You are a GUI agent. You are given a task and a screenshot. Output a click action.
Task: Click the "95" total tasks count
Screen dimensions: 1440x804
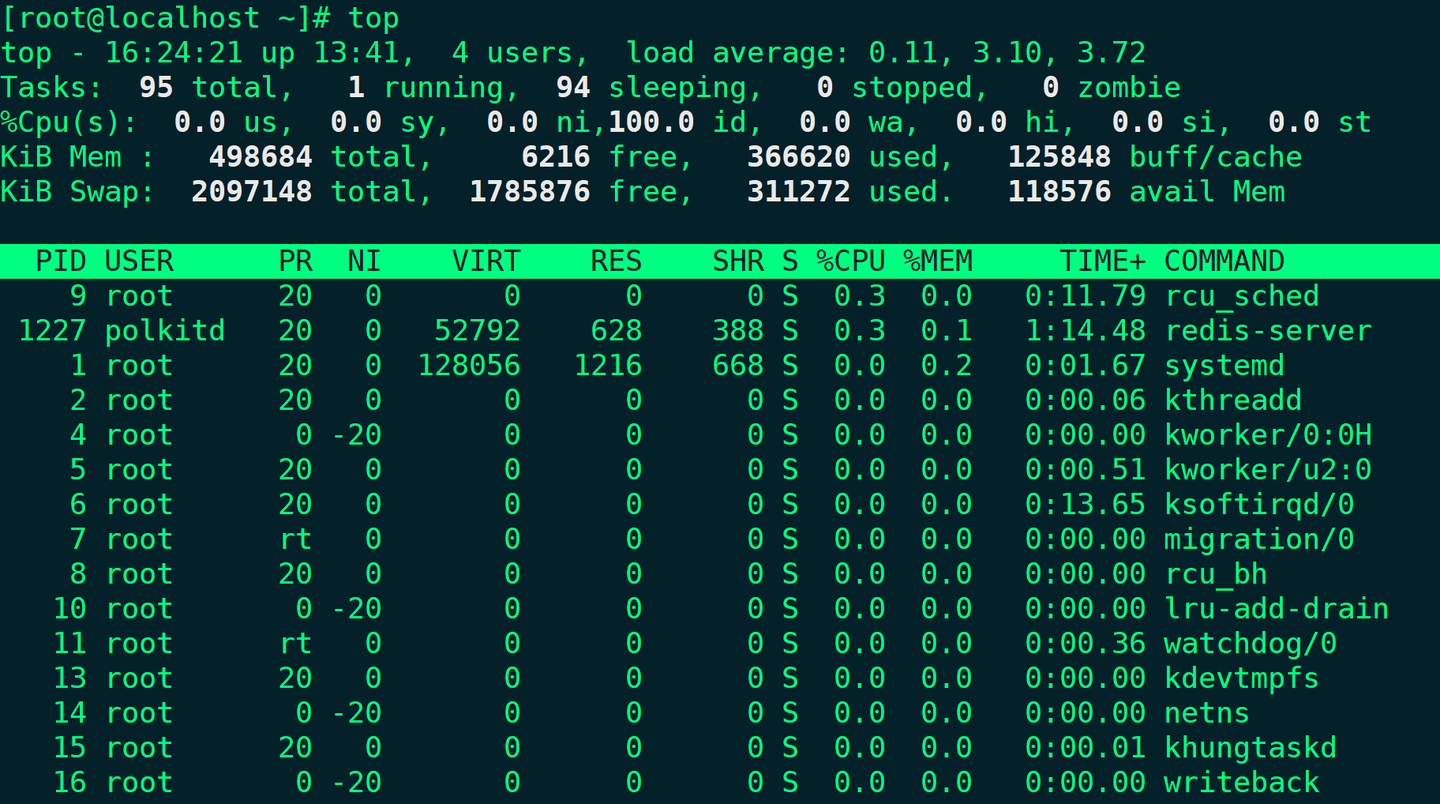point(157,87)
